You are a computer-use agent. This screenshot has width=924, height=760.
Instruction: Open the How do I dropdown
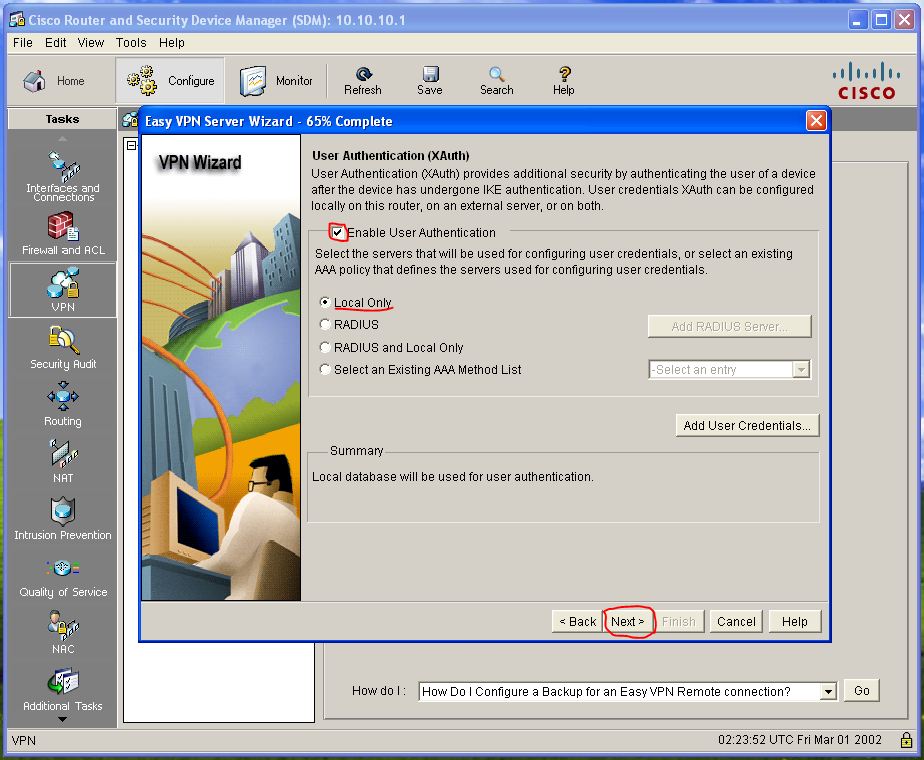628,691
